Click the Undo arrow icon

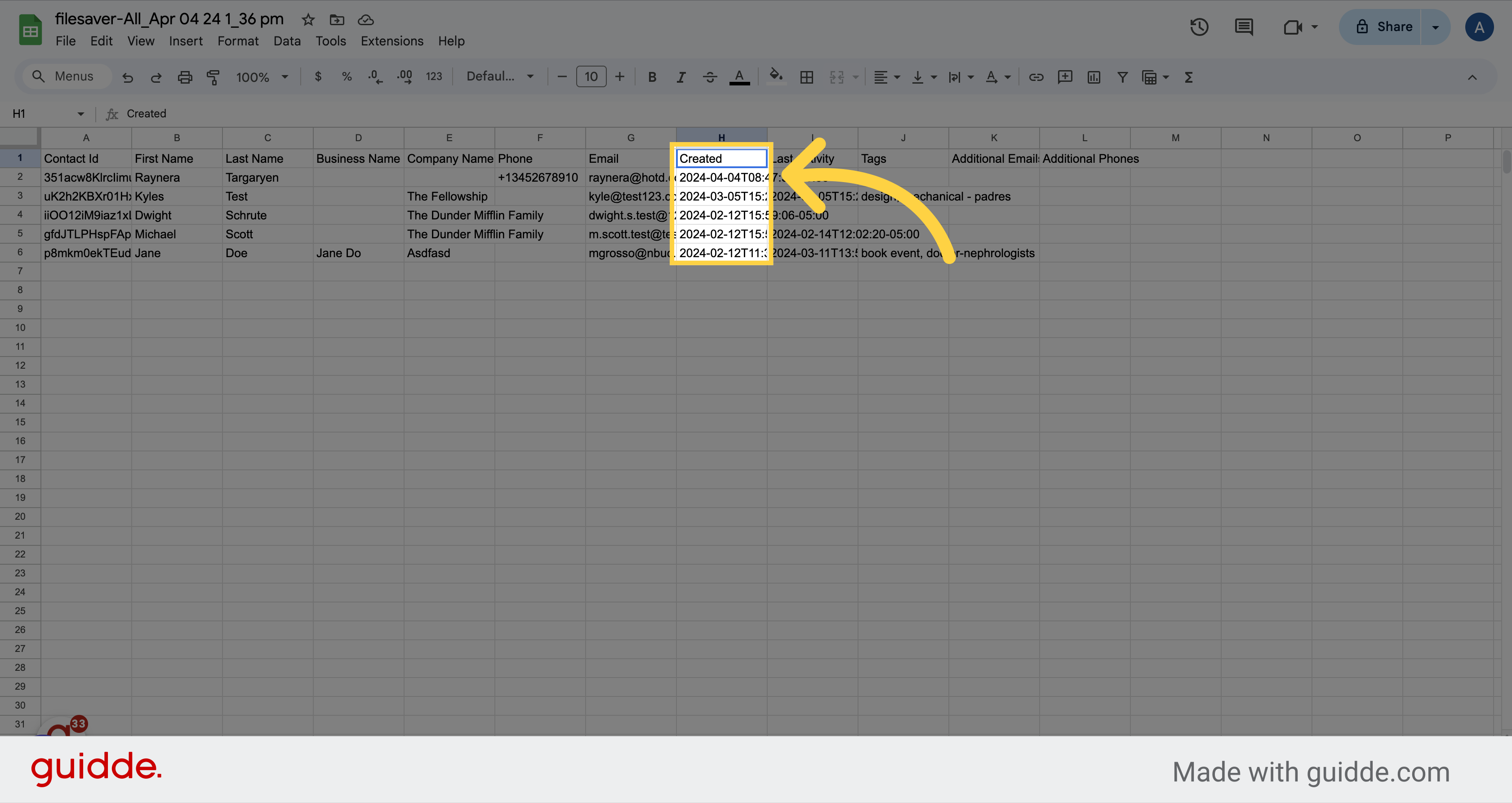(x=127, y=77)
